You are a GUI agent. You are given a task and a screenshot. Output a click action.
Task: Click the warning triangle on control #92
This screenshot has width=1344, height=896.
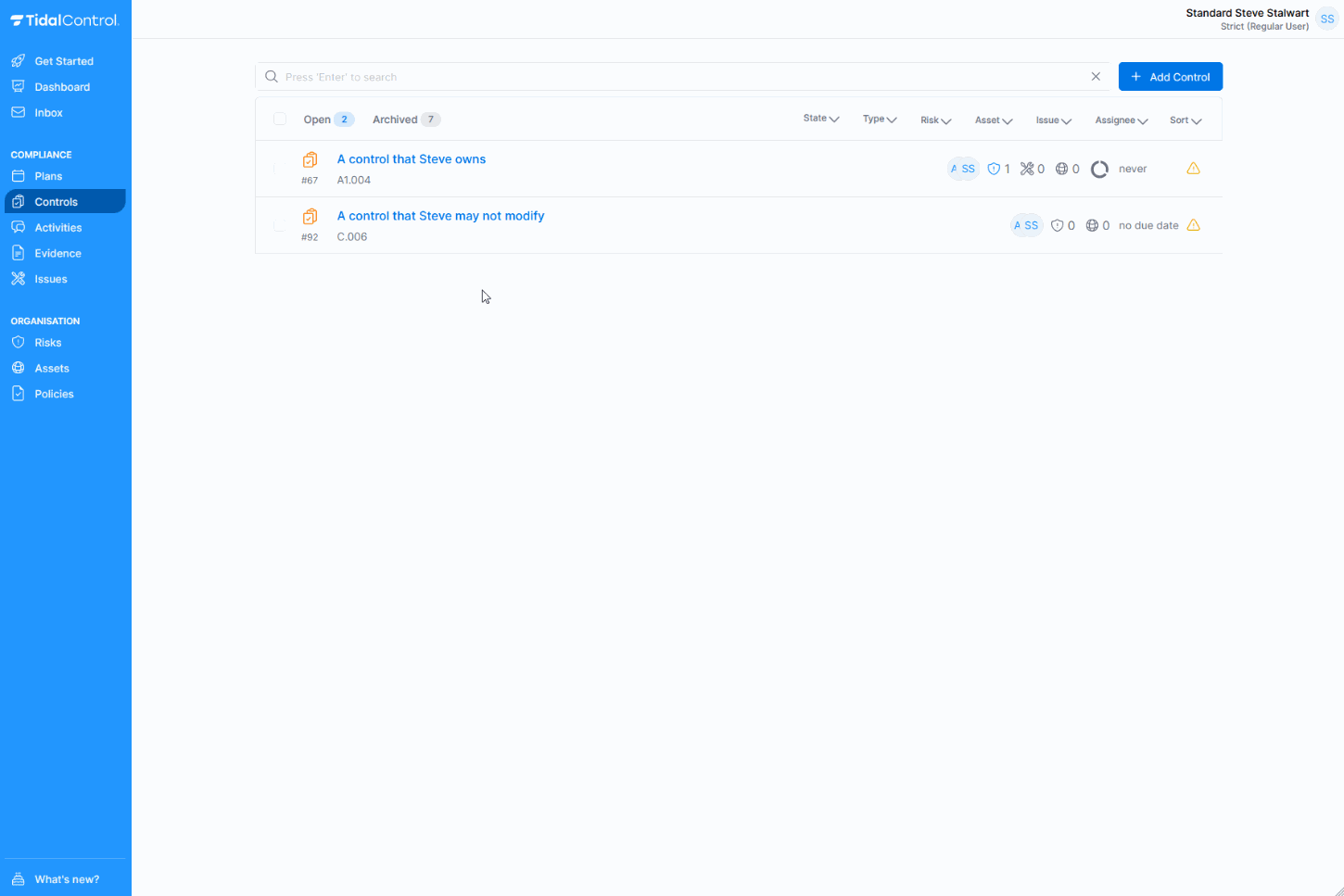click(x=1193, y=224)
